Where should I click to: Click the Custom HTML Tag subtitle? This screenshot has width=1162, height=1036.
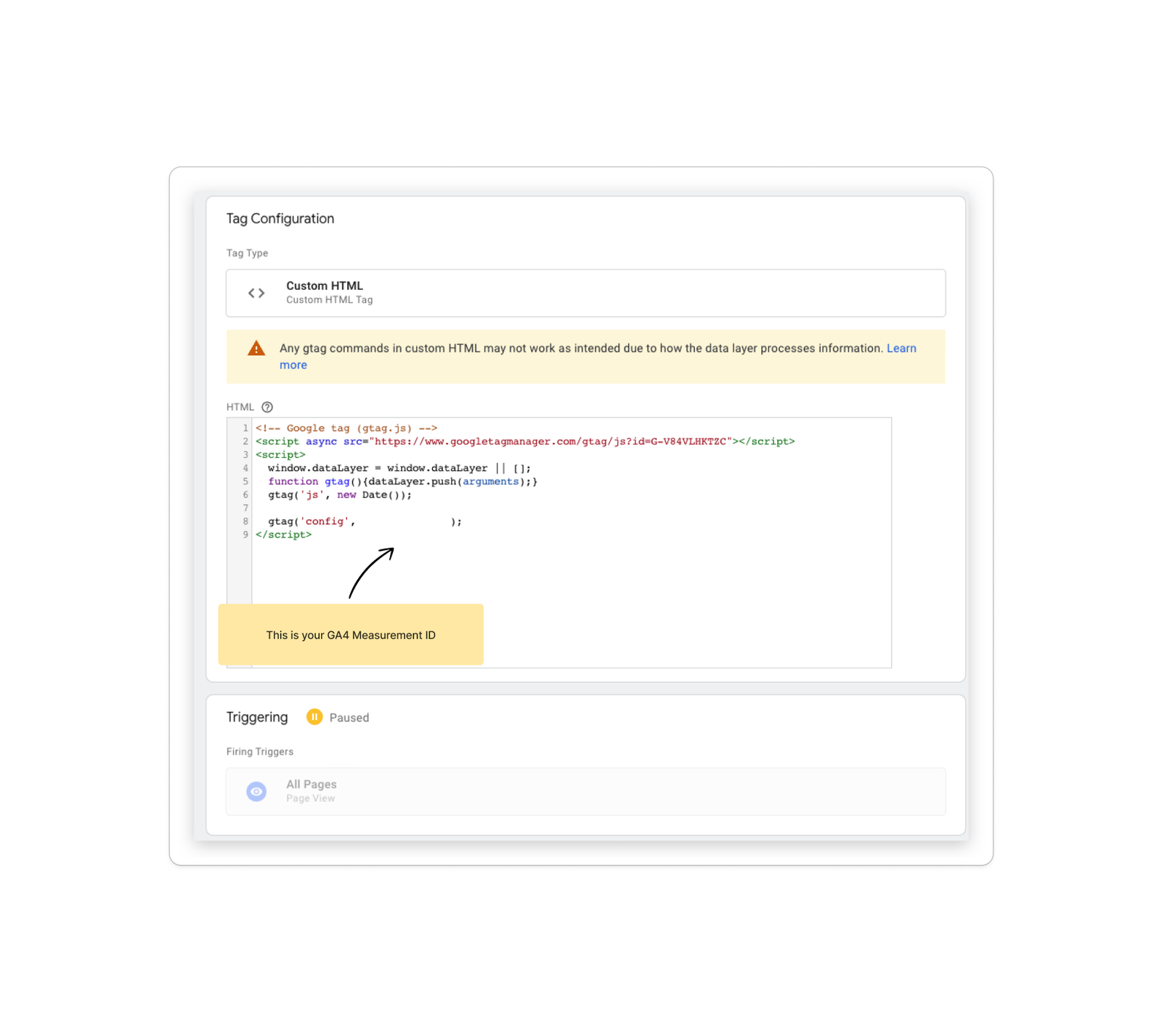coord(330,299)
